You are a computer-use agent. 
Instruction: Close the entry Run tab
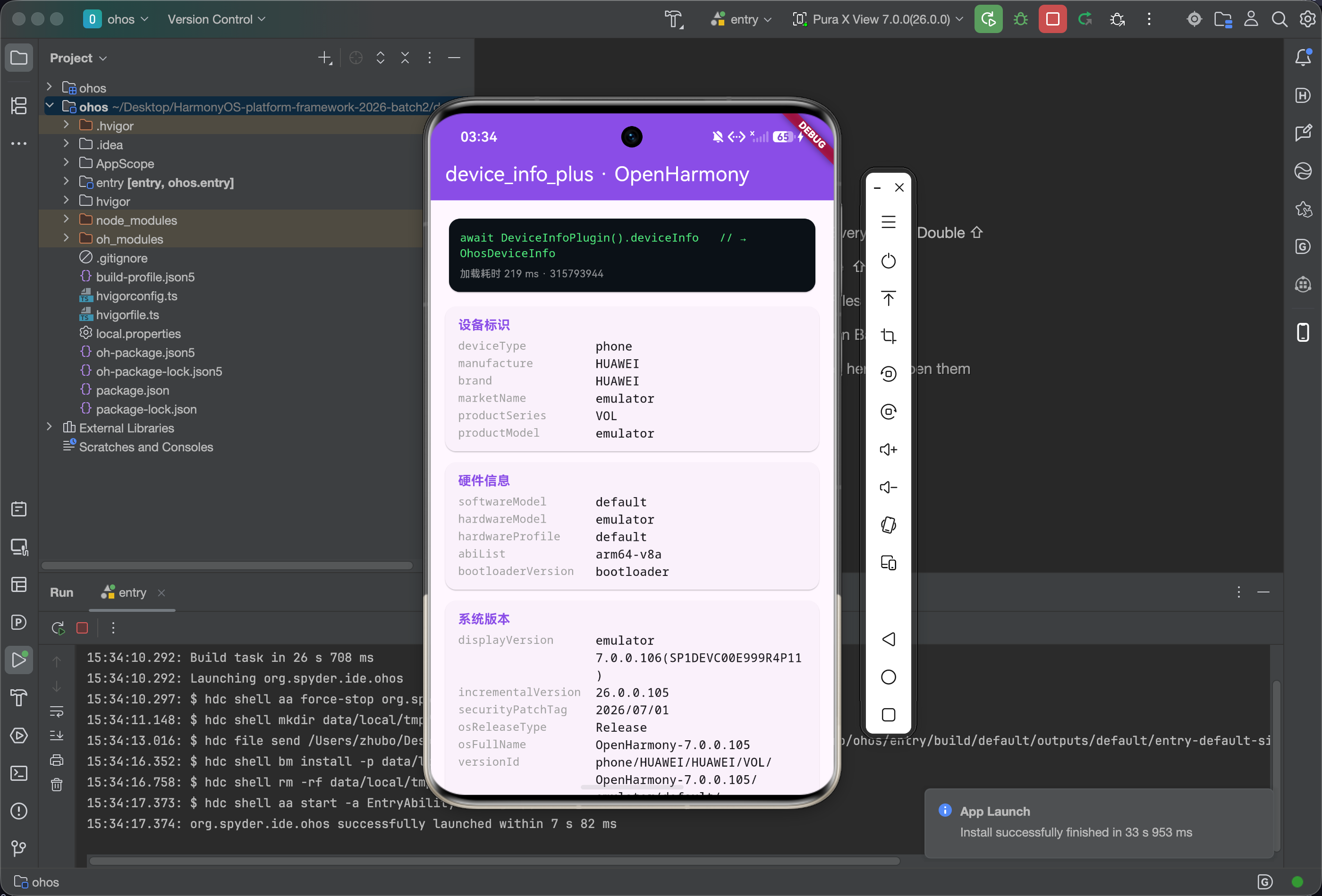pyautogui.click(x=161, y=593)
